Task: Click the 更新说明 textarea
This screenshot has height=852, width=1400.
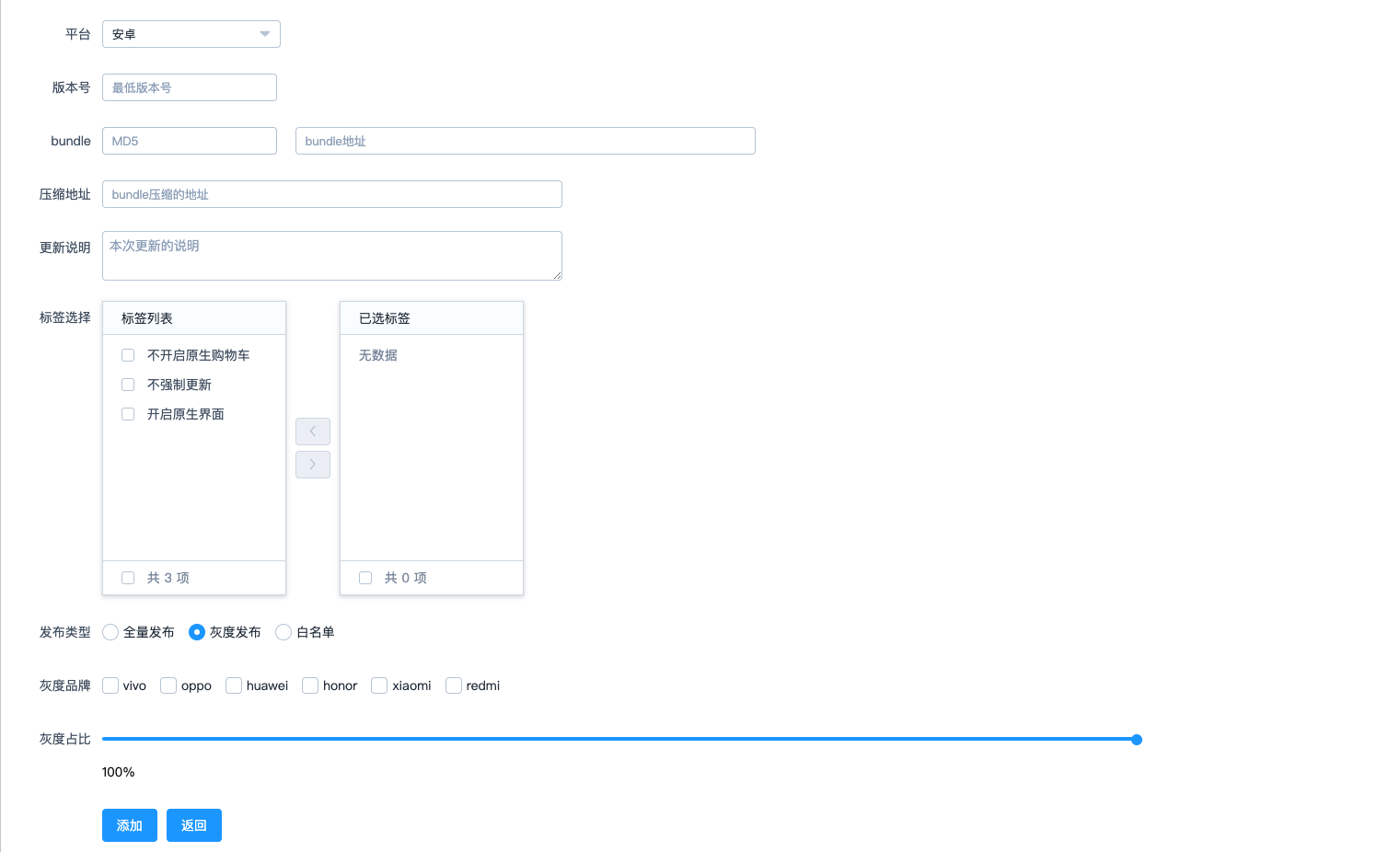Action: [331, 256]
